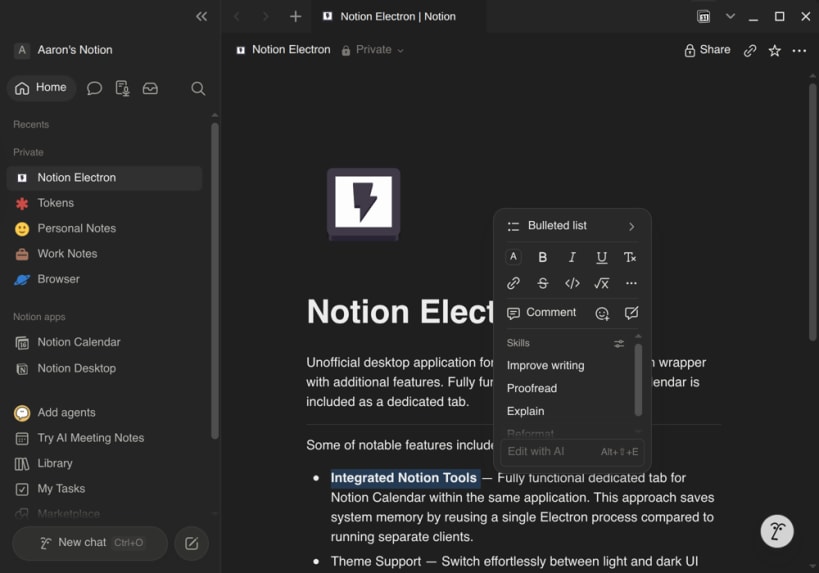Open search in the sidebar
Viewport: 819px width, 573px height.
[x=198, y=88]
